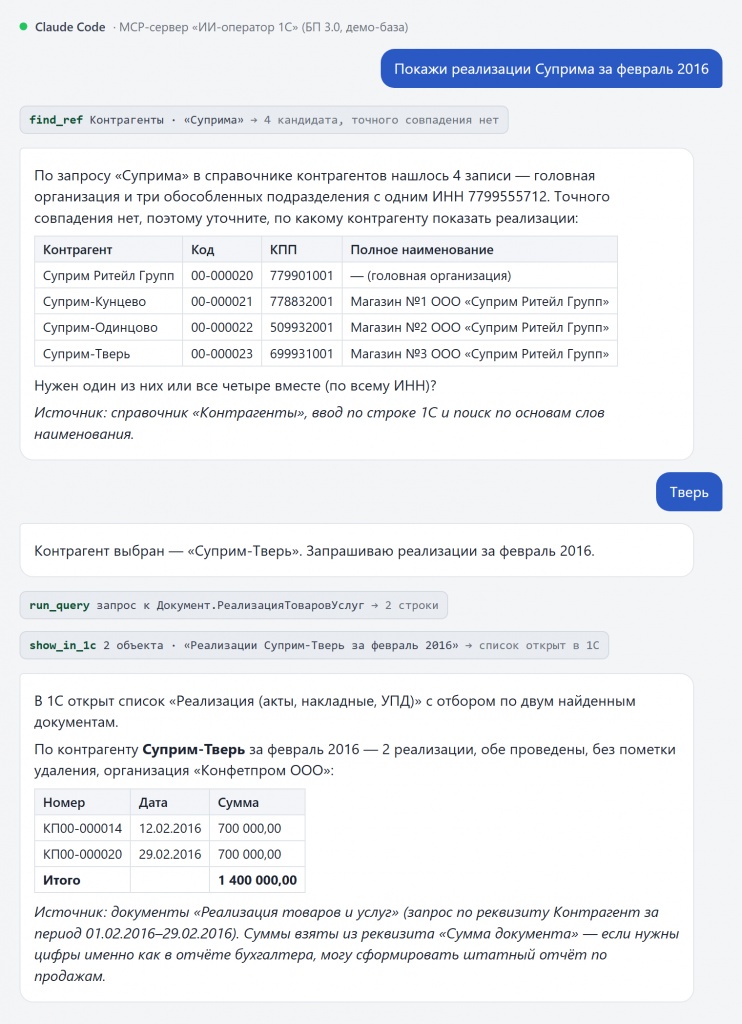The width and height of the screenshot is (742, 1024).
Task: Click the "Номер" column header
Action: click(82, 802)
